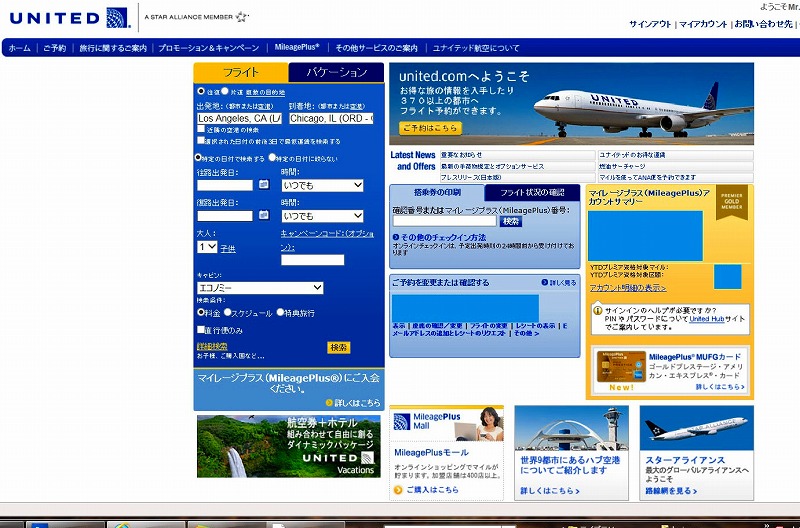
Task: Open 大人 passenger count dropdown
Action: click(x=207, y=247)
